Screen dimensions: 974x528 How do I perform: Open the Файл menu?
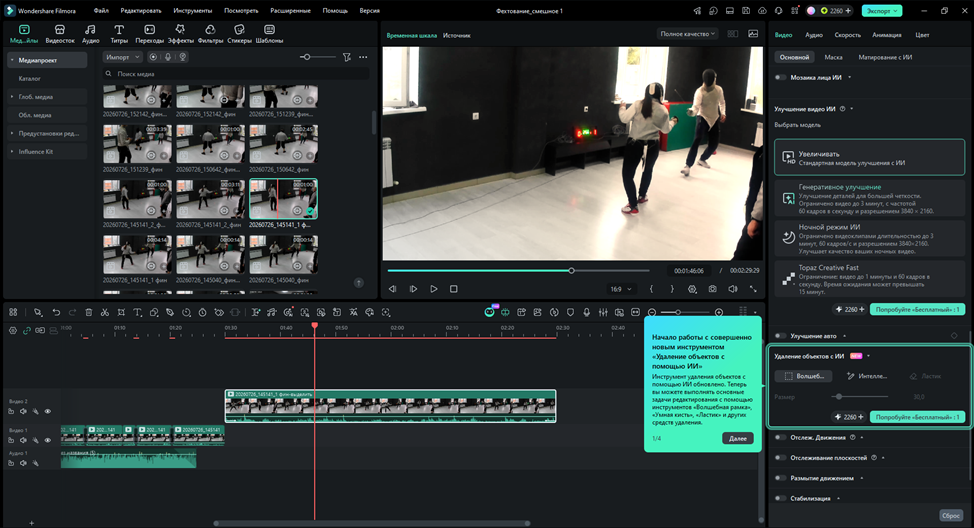click(x=101, y=11)
